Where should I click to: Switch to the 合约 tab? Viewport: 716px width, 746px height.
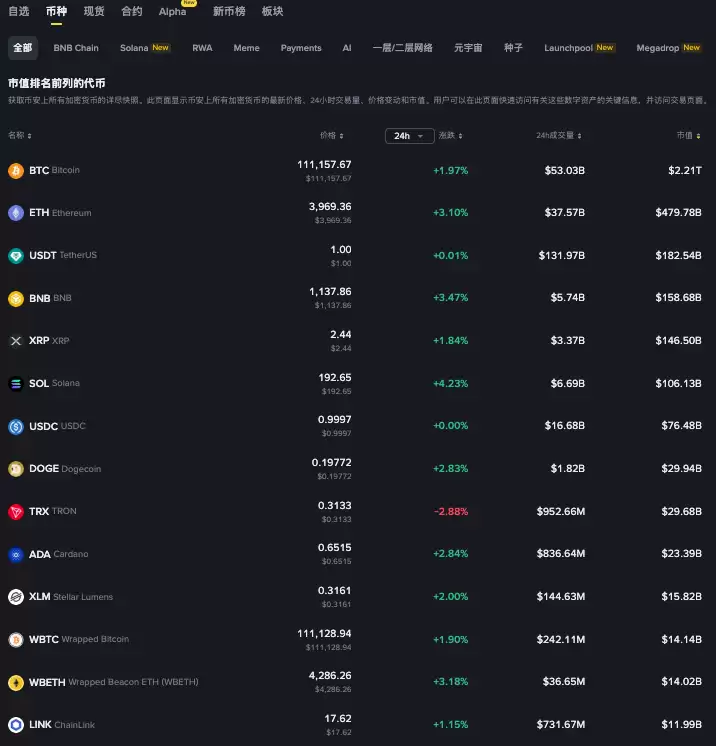pos(132,12)
